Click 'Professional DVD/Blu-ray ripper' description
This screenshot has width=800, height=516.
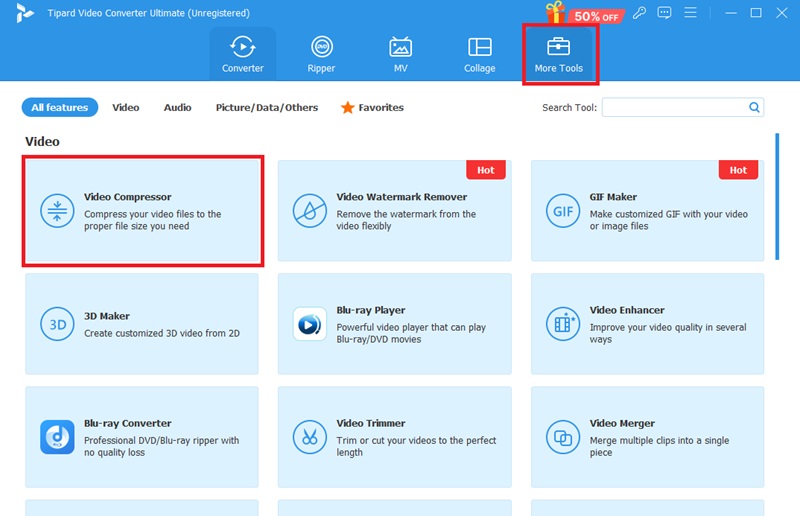(x=161, y=446)
